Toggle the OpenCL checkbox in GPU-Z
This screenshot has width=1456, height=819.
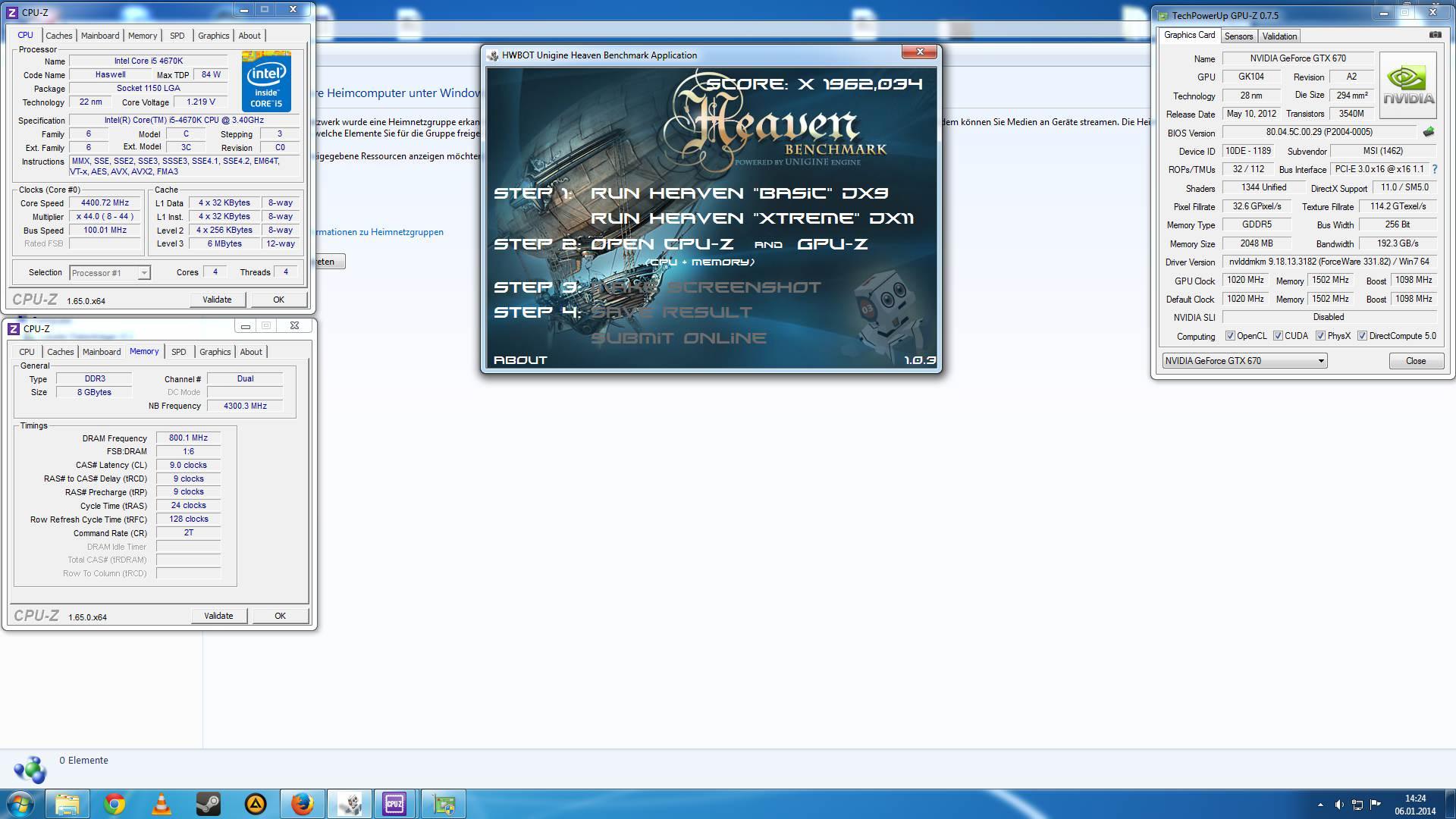coord(1230,336)
